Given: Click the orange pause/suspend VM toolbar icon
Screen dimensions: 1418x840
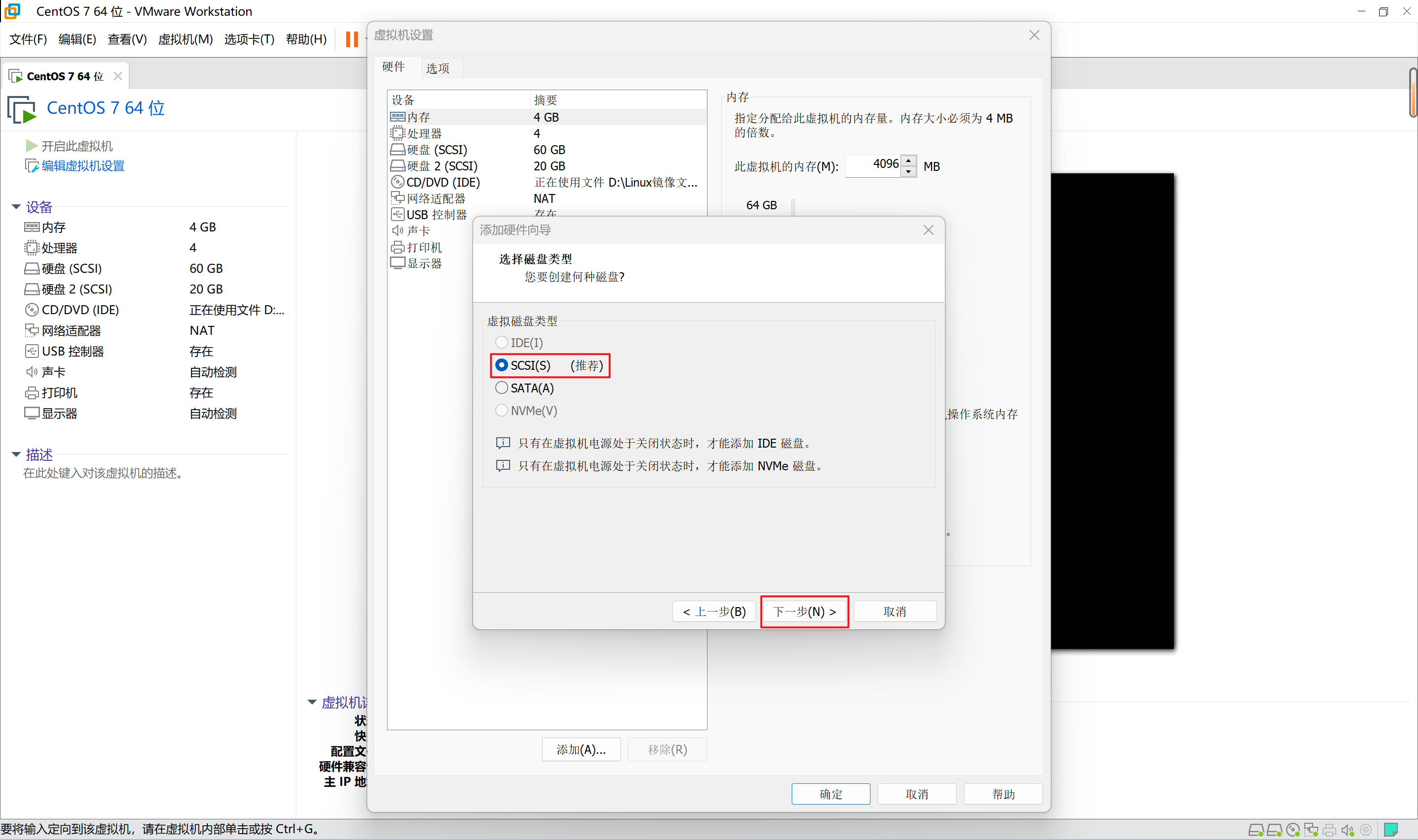Looking at the screenshot, I should (352, 39).
